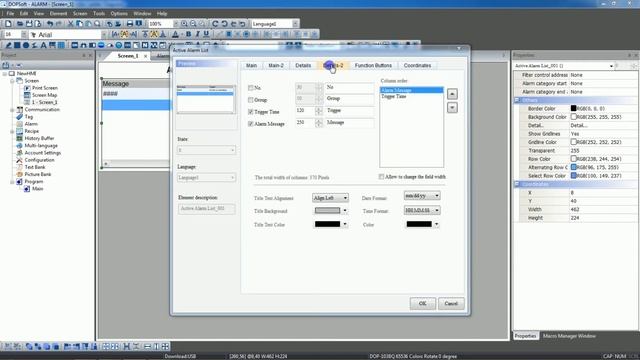Uncheck the Trigger Time checkbox
640x360 pixels.
pos(251,111)
